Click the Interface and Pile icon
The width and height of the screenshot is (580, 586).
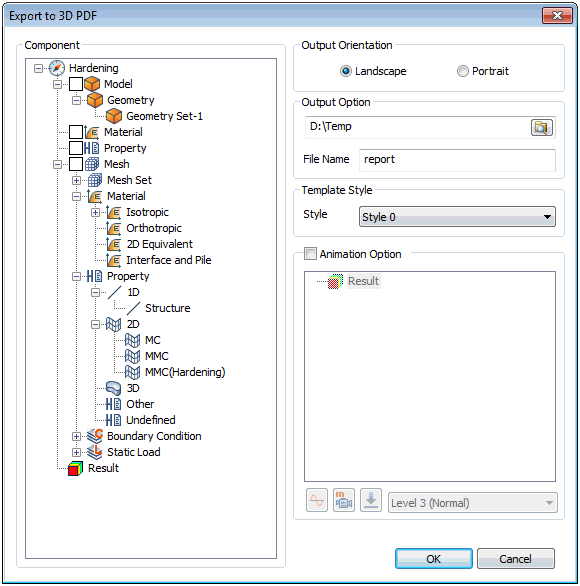(114, 260)
